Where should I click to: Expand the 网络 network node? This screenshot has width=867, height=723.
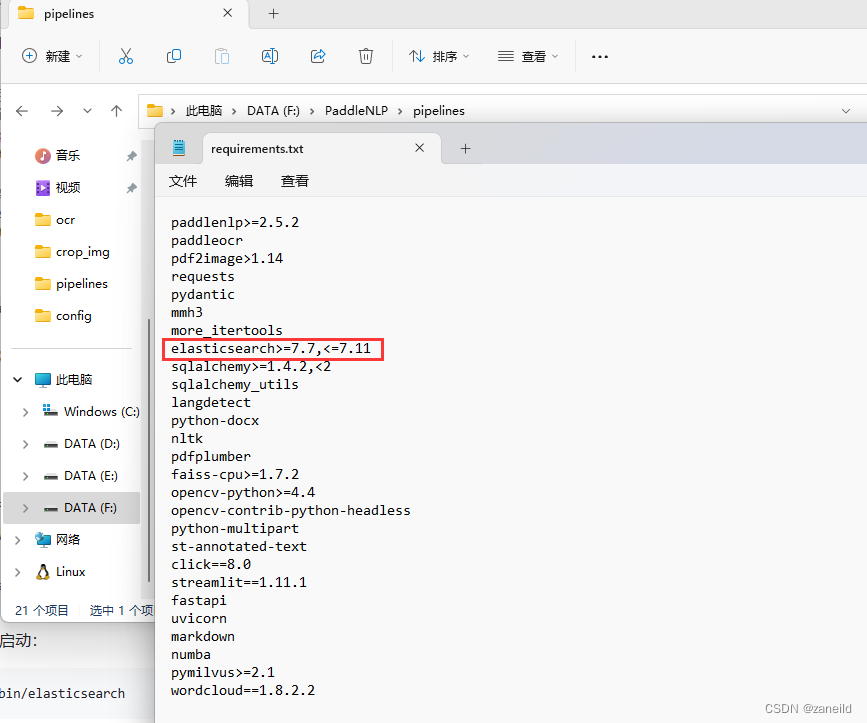[18, 541]
